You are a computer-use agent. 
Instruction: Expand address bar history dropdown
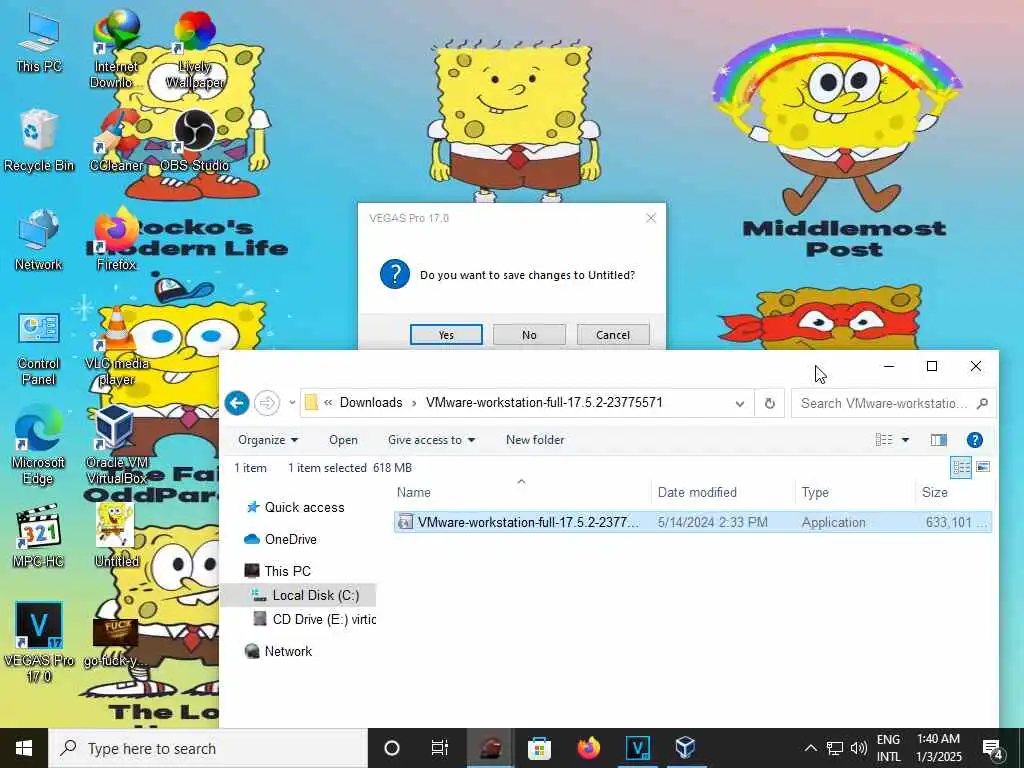(x=739, y=404)
